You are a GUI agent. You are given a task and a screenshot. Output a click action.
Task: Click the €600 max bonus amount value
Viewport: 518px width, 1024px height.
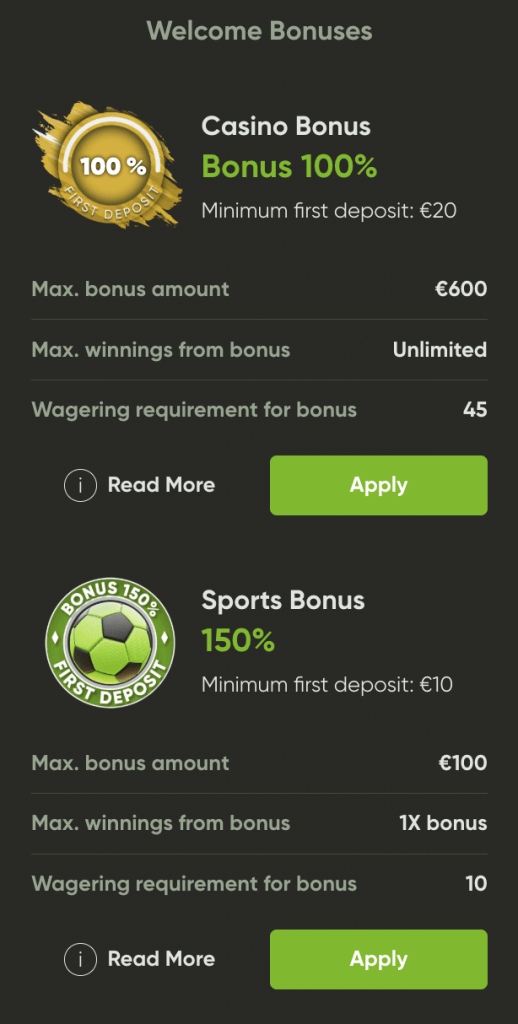(462, 289)
